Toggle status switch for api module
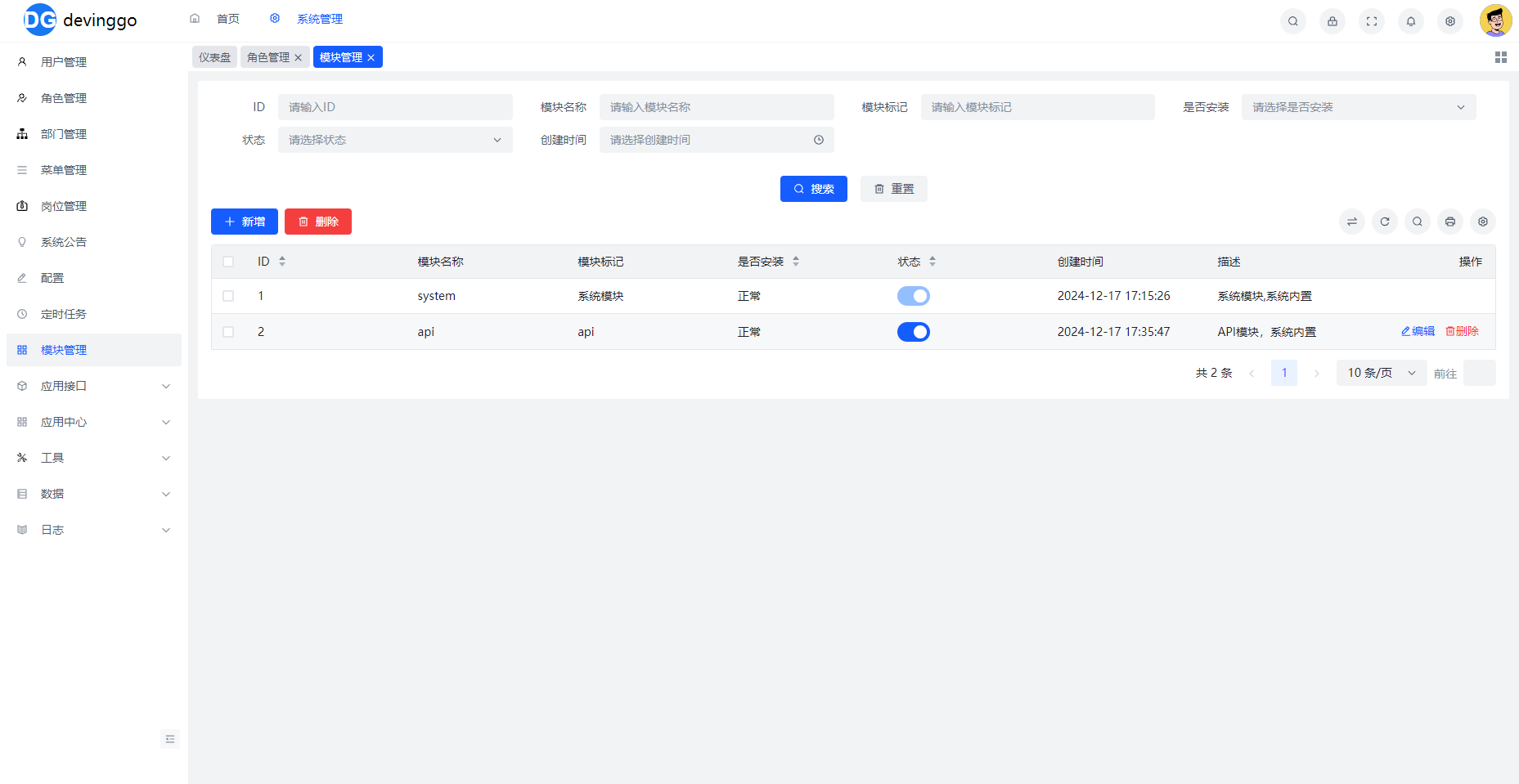This screenshot has width=1519, height=784. [x=914, y=332]
